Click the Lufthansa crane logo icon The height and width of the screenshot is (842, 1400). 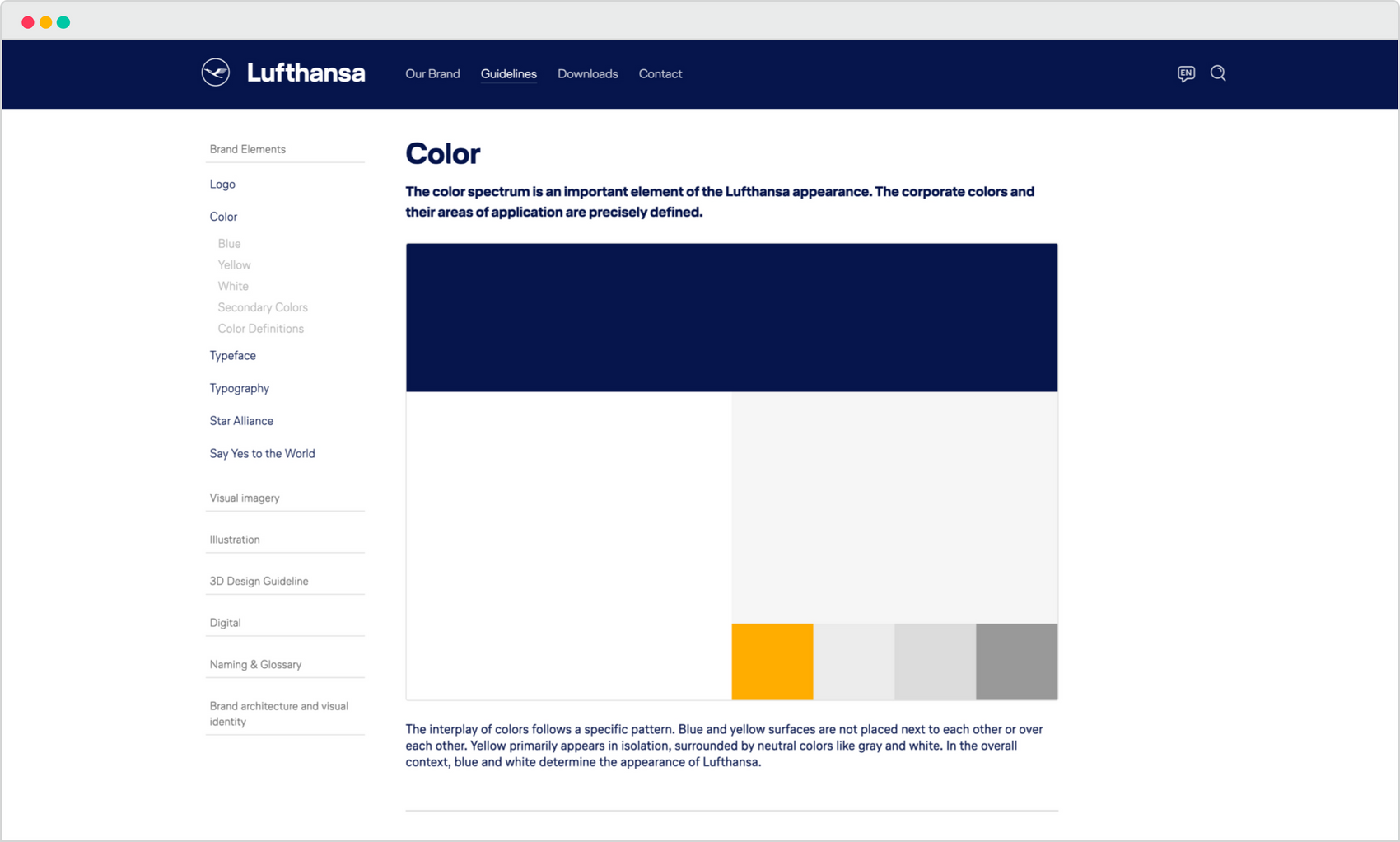(216, 73)
